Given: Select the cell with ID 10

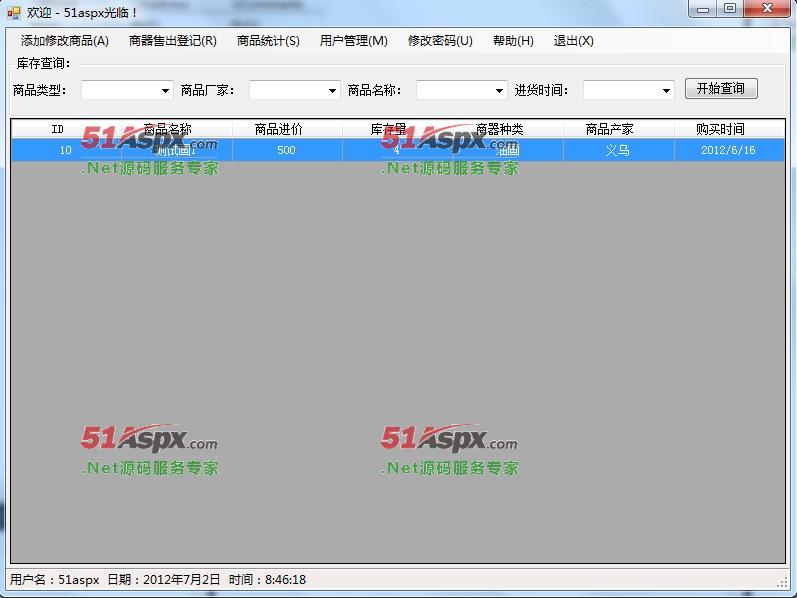Looking at the screenshot, I should click(66, 150).
